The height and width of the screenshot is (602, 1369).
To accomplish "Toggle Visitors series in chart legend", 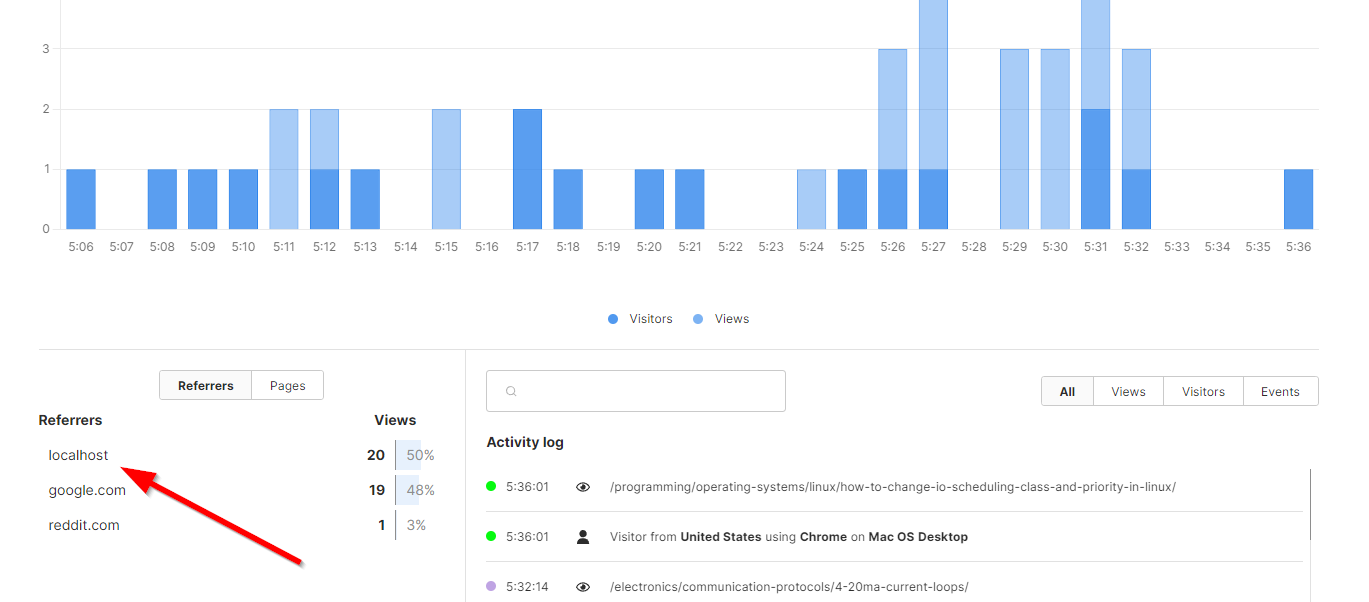I will tap(640, 319).
